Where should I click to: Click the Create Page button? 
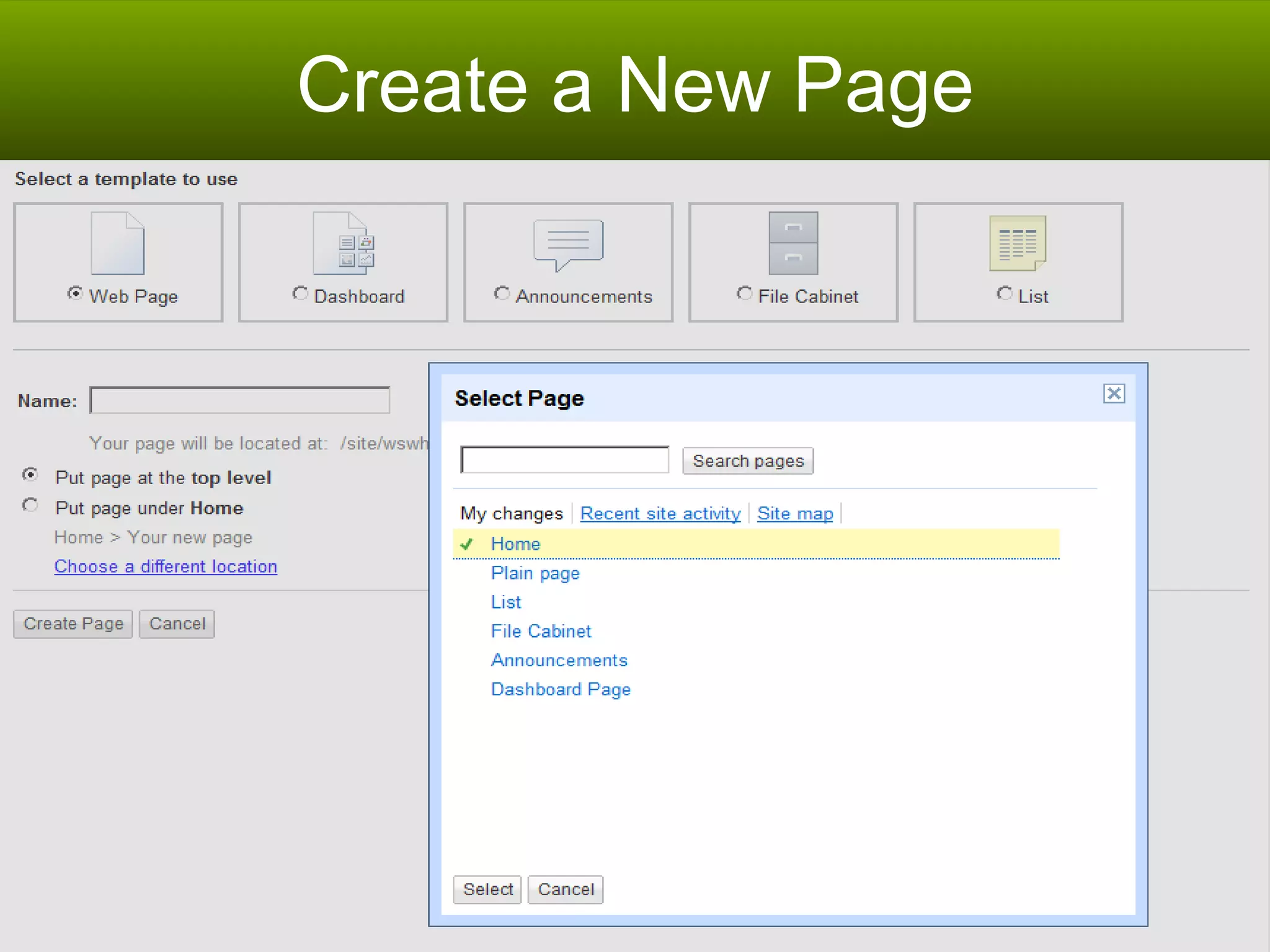(73, 624)
